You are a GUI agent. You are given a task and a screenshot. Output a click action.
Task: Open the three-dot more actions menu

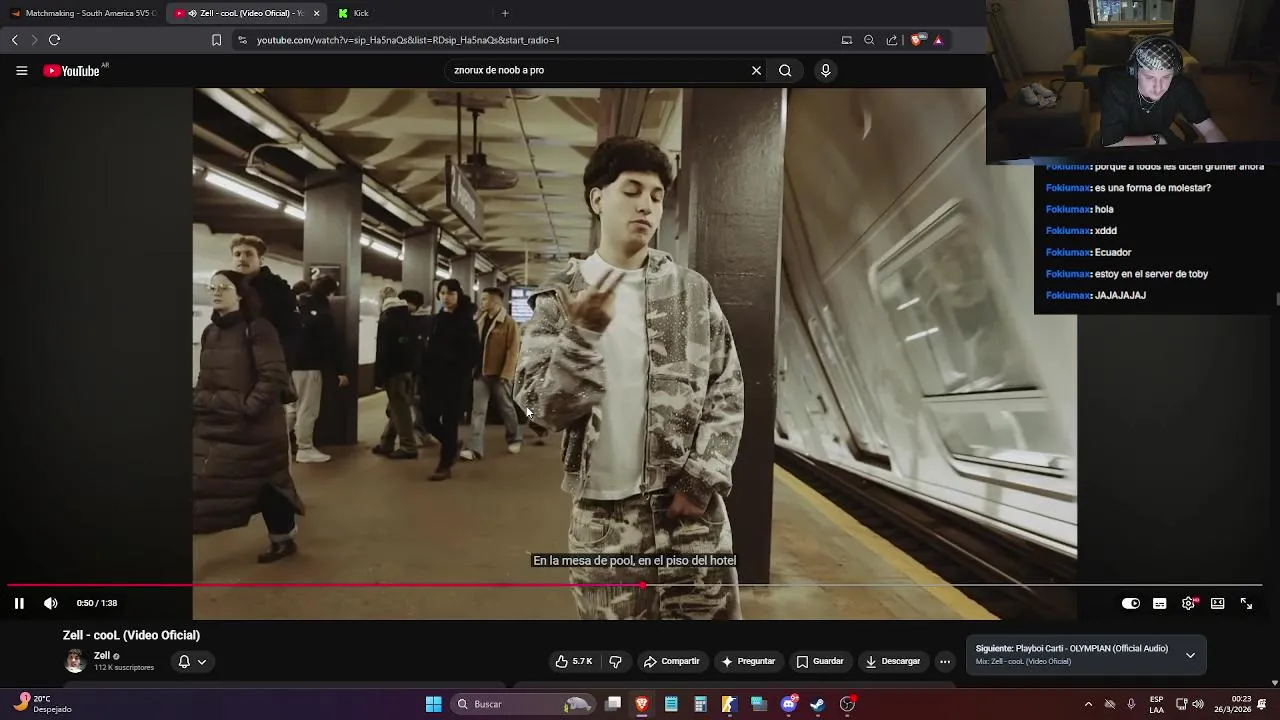945,661
